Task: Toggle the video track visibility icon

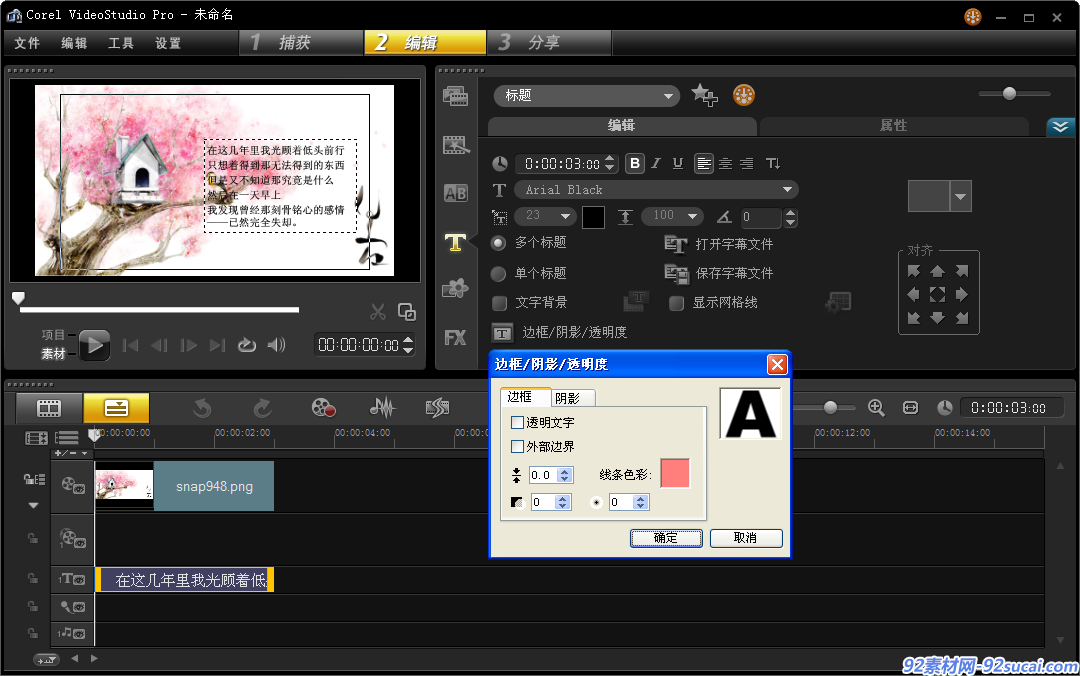Action: pyautogui.click(x=72, y=485)
